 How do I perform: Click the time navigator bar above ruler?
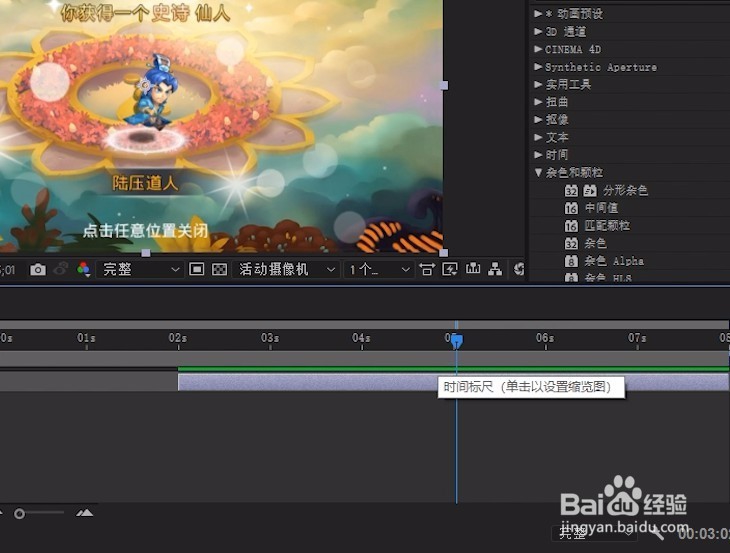coord(365,324)
